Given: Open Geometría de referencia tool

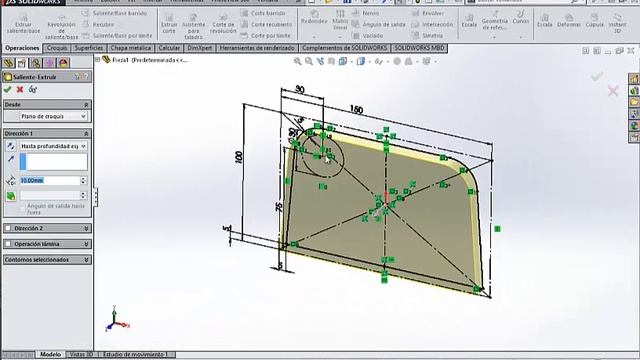Looking at the screenshot, I should pyautogui.click(x=494, y=21).
